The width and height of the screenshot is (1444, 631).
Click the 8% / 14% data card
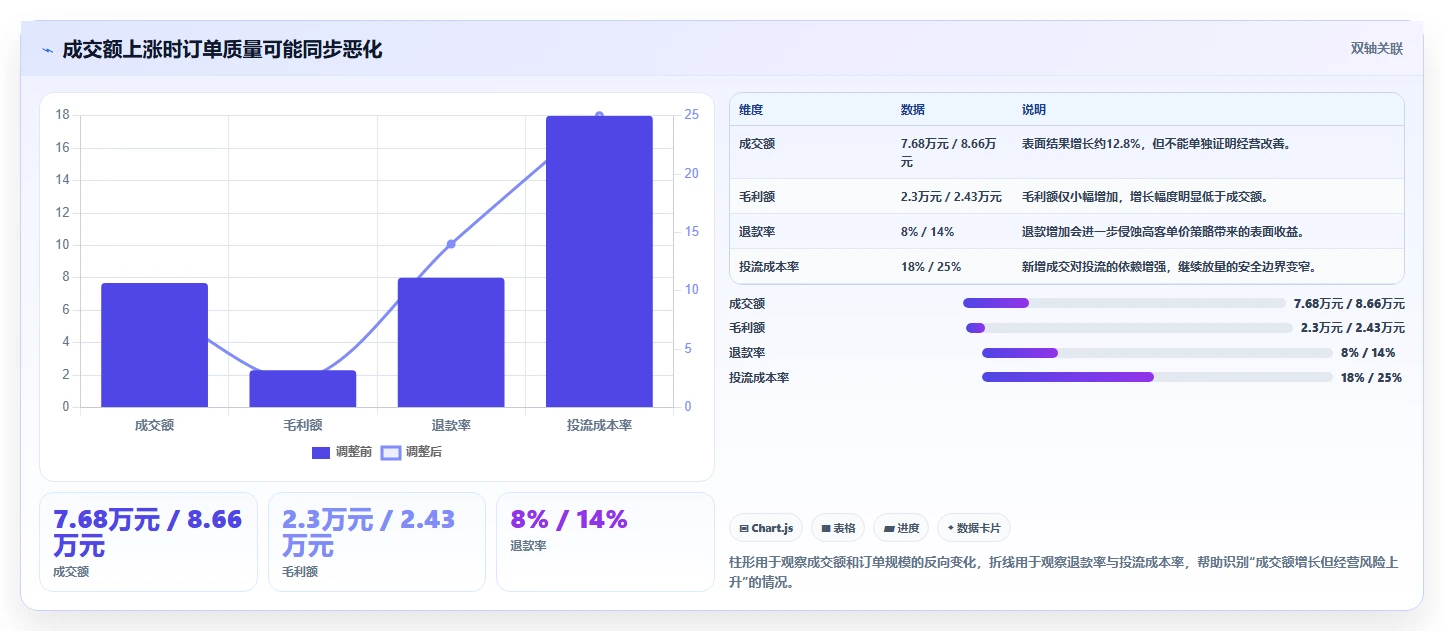(605, 542)
